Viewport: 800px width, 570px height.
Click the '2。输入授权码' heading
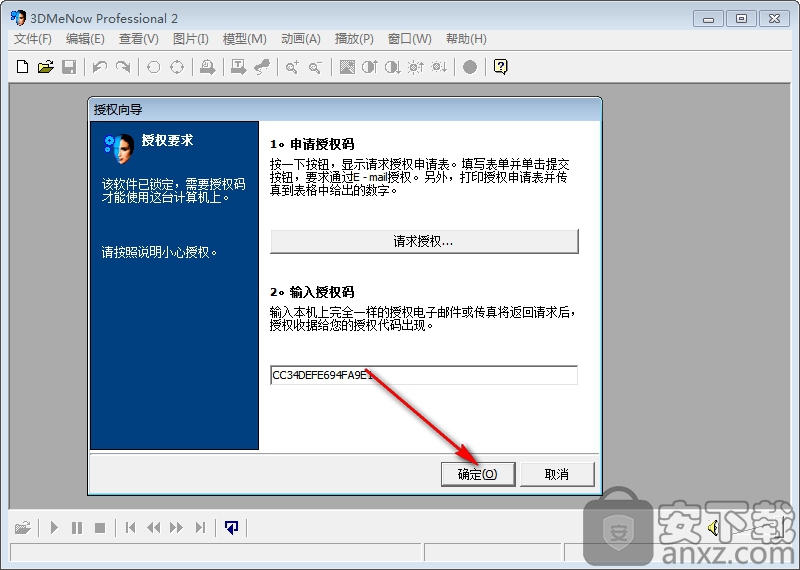[312, 292]
